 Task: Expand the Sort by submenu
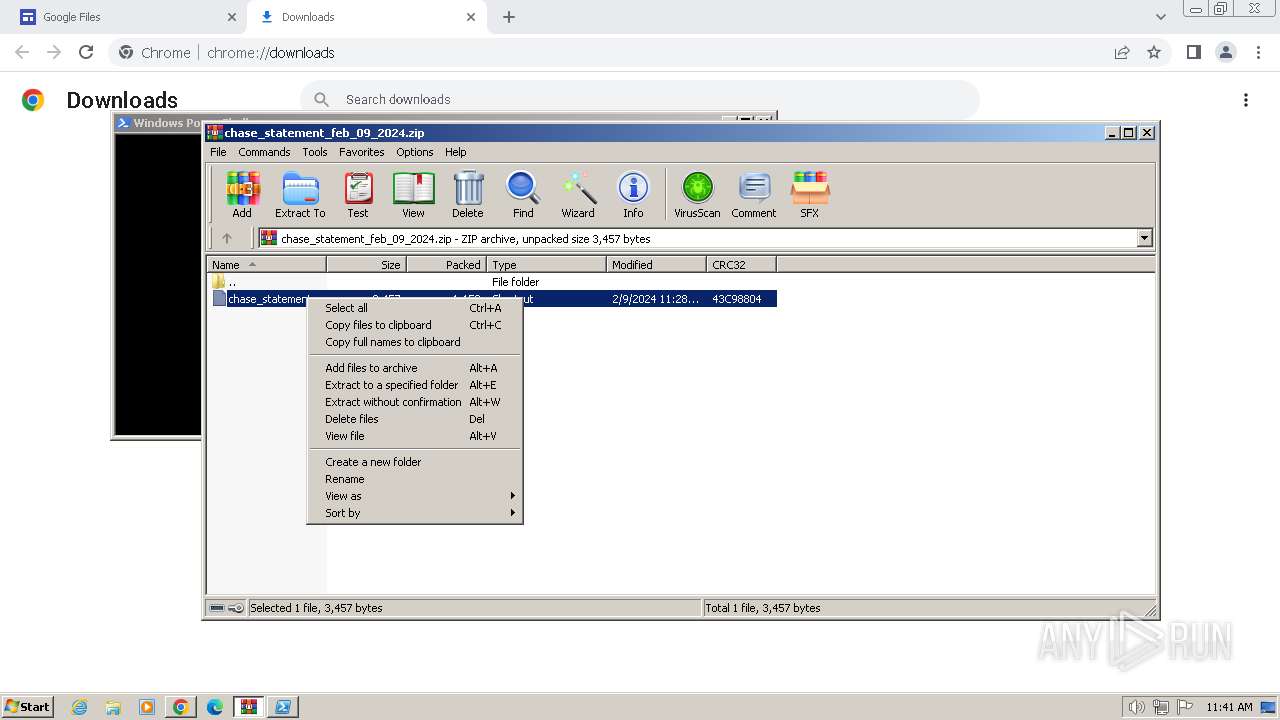pyautogui.click(x=414, y=513)
